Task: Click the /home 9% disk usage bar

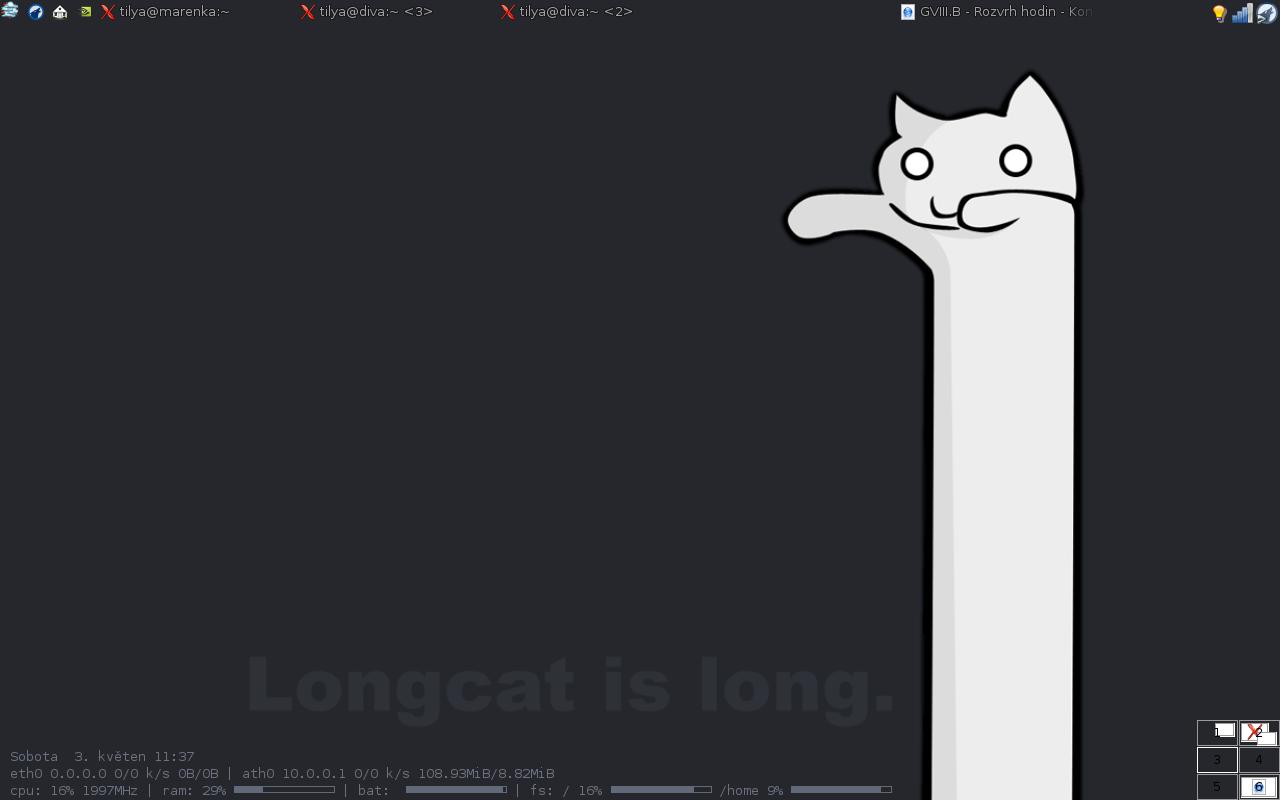Action: [841, 790]
